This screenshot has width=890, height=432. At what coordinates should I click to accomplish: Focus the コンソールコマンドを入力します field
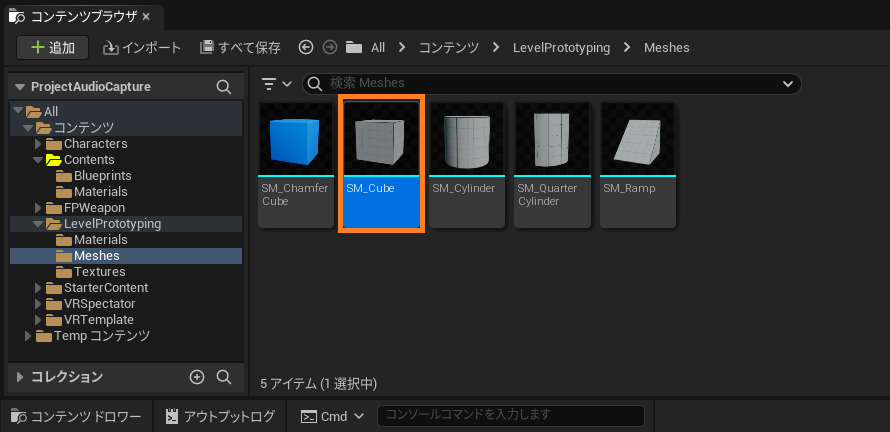[x=511, y=416]
